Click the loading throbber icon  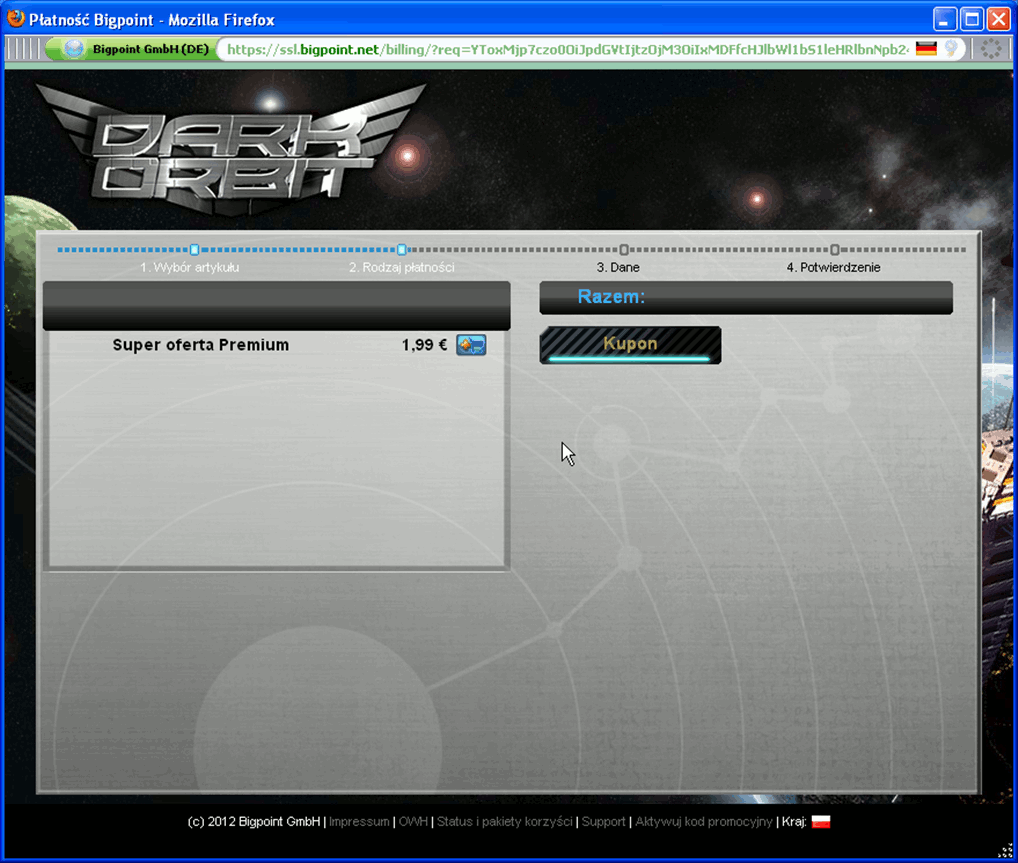pos(991,49)
